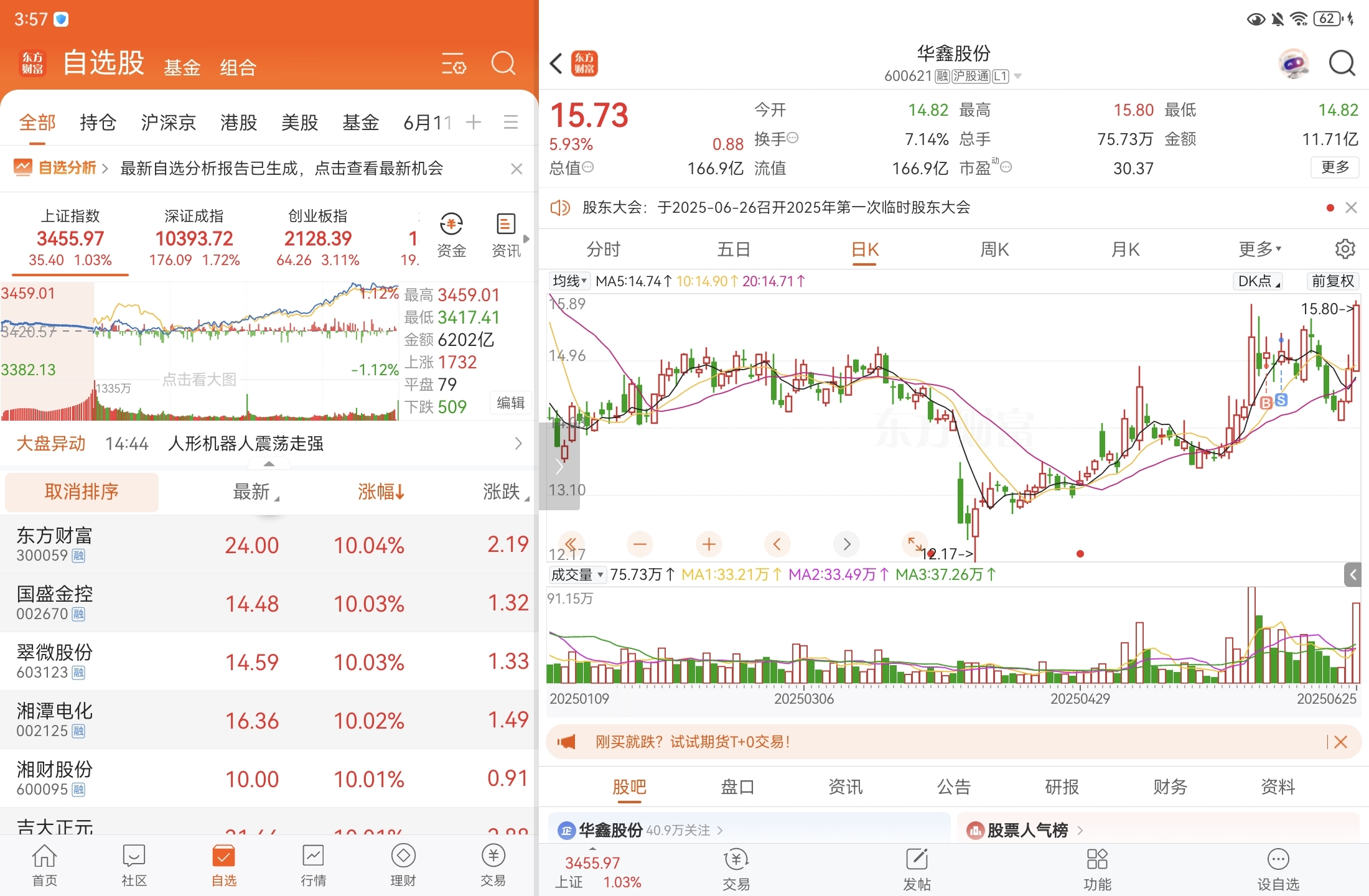Image resolution: width=1369 pixels, height=896 pixels.
Task: Collapse volume panel with gray arrow tab
Action: click(1353, 575)
